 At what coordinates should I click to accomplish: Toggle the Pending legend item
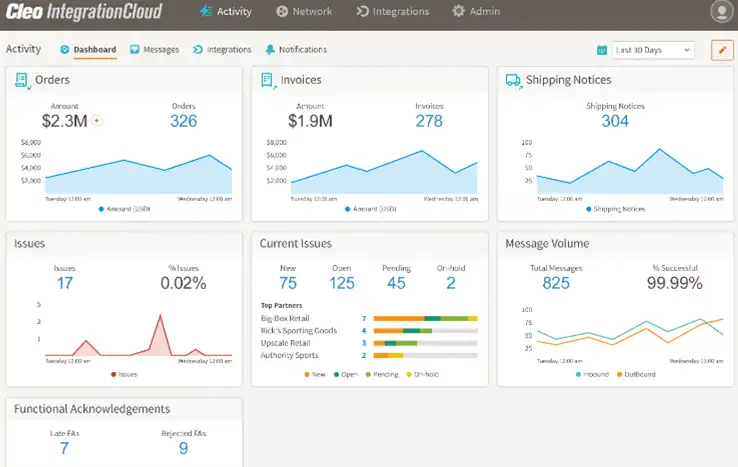click(x=382, y=374)
